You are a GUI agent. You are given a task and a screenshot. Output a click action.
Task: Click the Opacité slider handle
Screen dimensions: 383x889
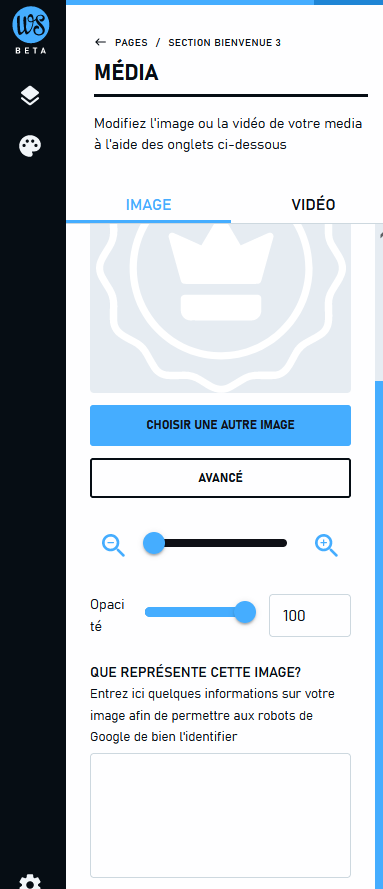[245, 612]
